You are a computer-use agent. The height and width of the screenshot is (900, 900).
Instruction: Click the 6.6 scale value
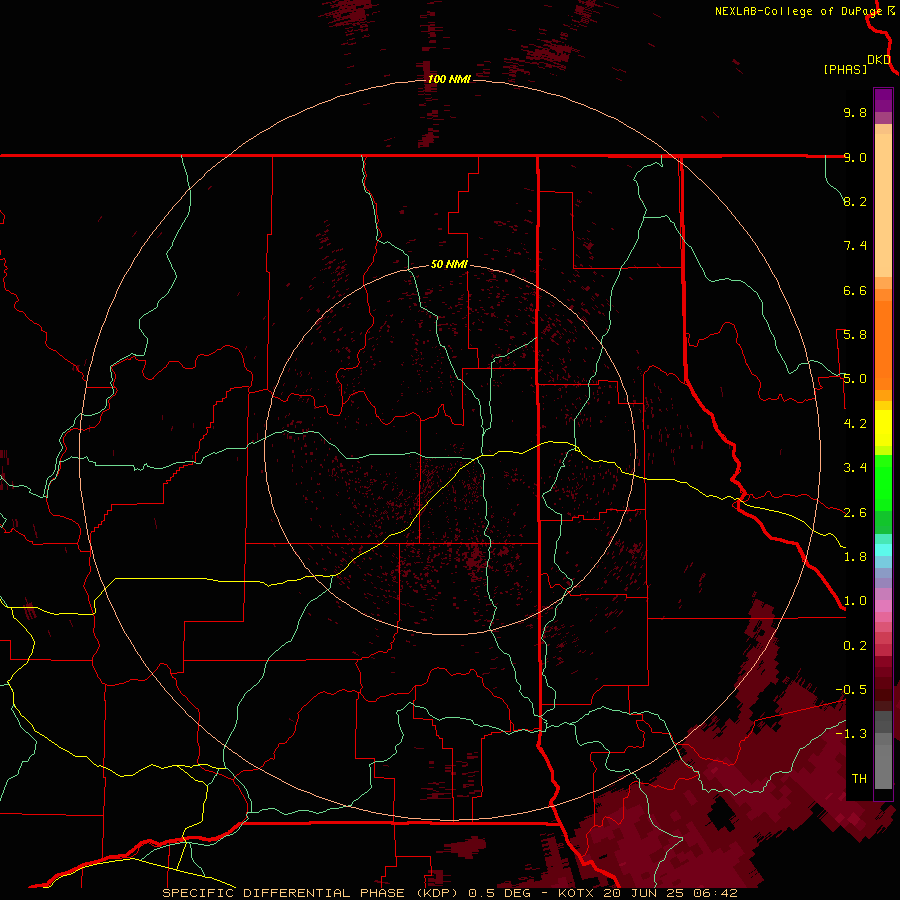(x=855, y=290)
